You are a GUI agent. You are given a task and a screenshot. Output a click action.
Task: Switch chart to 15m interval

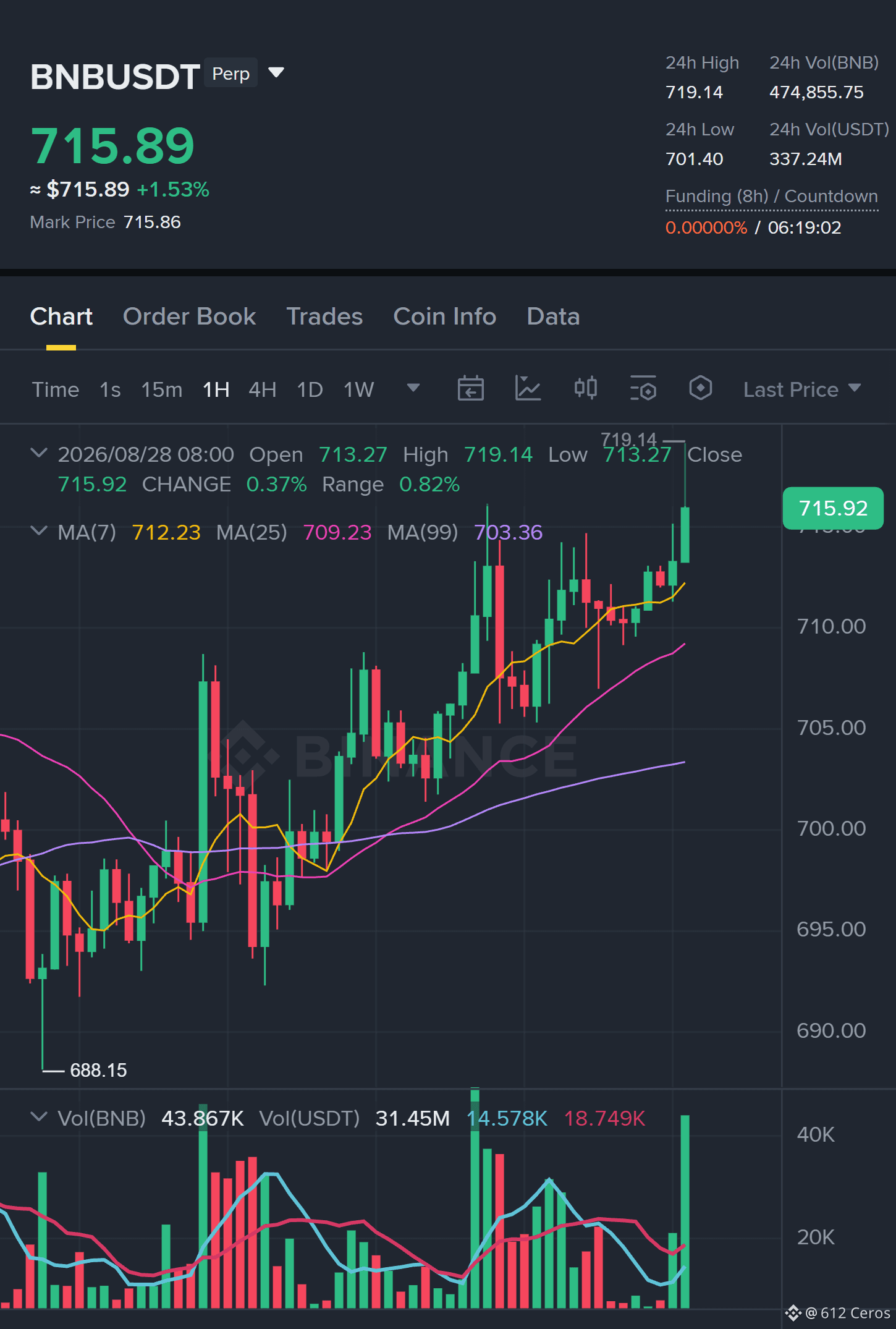162,389
